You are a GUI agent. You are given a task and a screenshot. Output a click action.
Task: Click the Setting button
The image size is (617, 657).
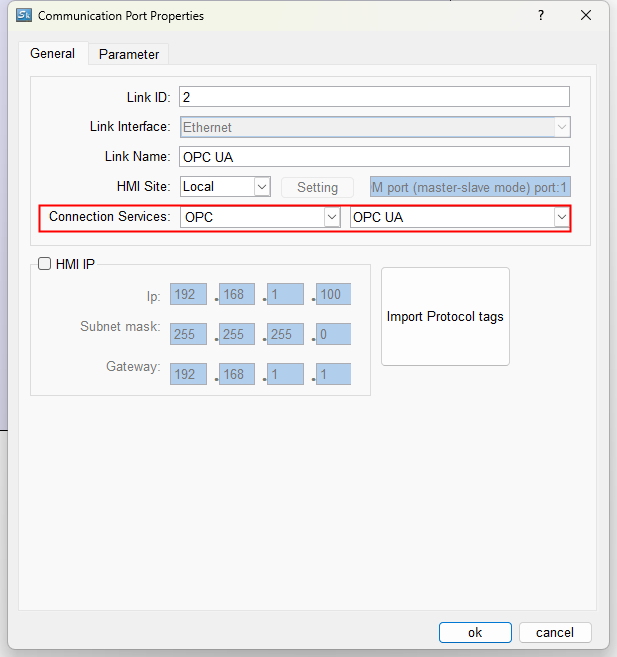(x=317, y=187)
